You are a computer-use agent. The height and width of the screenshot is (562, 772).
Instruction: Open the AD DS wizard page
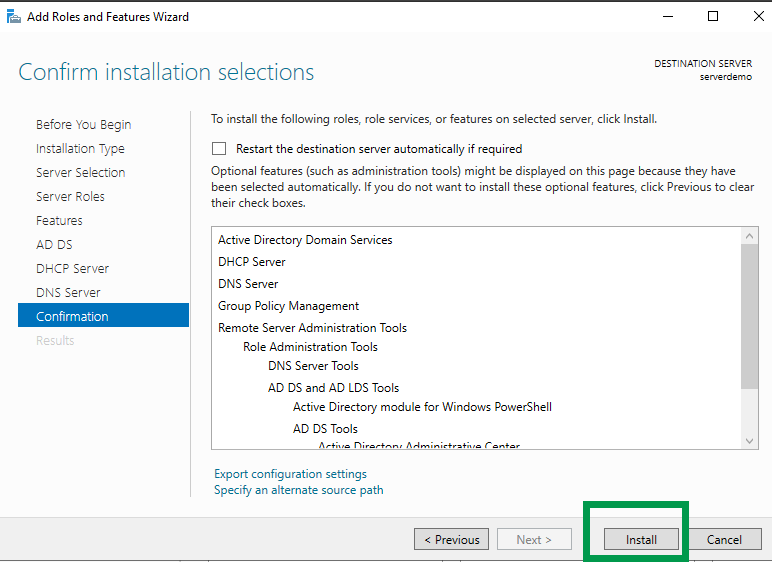coord(54,245)
